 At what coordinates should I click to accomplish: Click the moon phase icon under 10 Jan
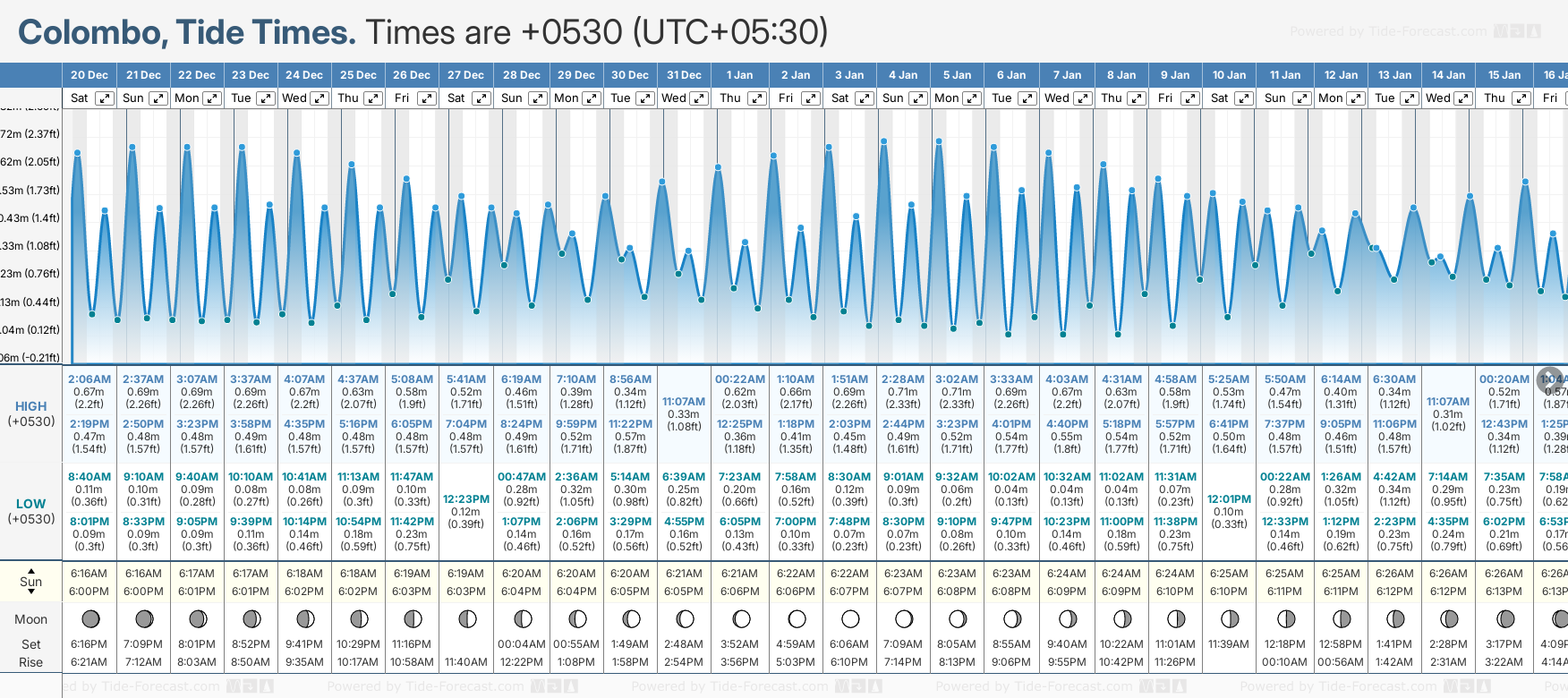(1230, 618)
